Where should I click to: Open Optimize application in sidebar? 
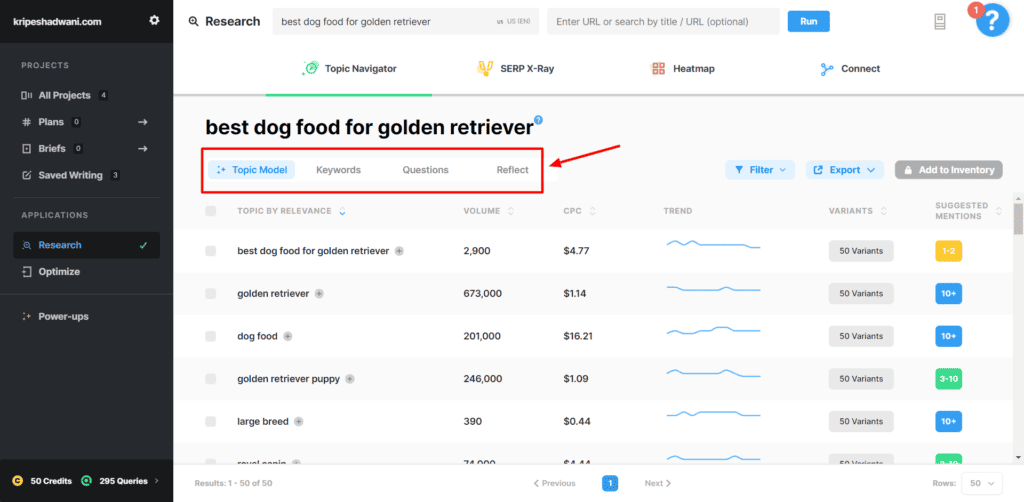coord(86,272)
